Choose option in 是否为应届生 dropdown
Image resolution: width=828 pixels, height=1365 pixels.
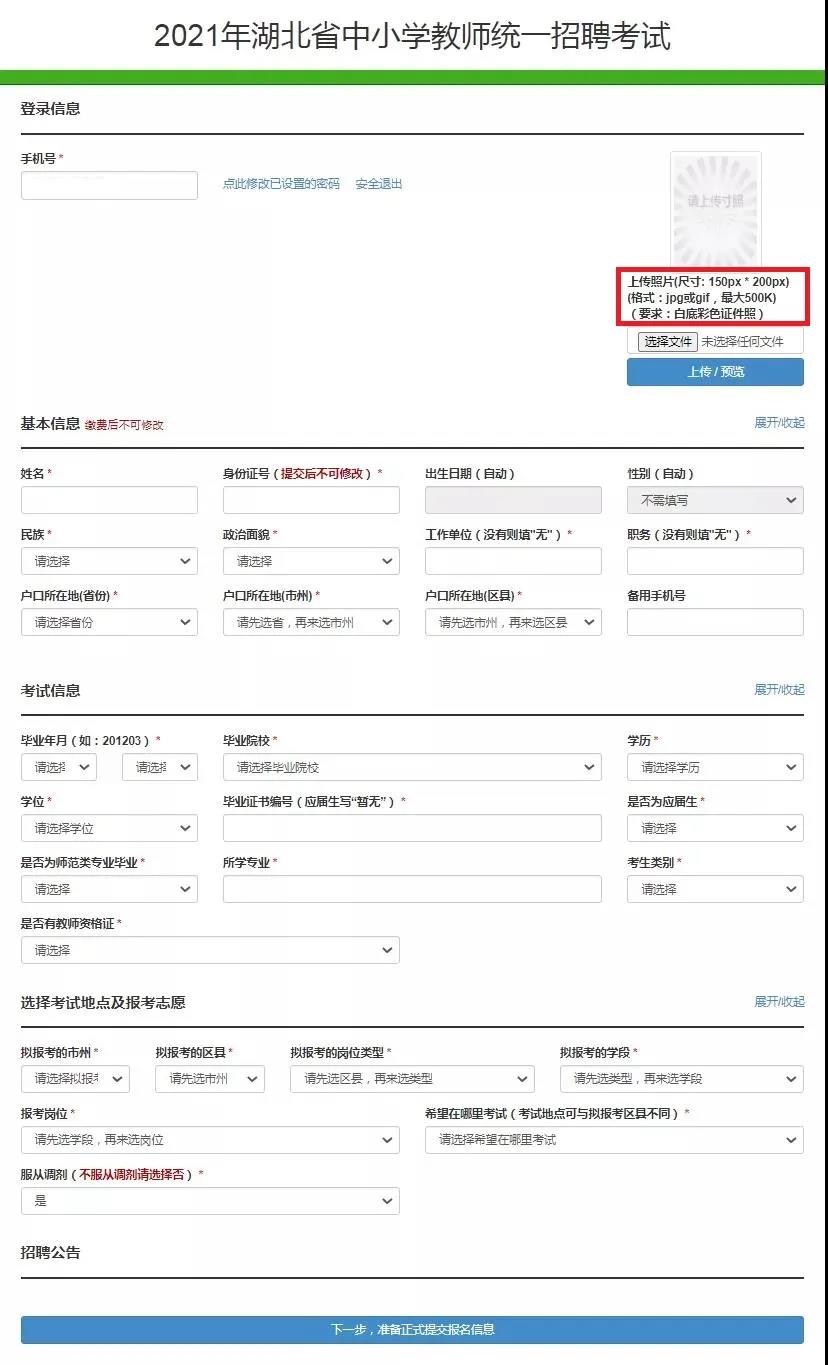(x=715, y=828)
